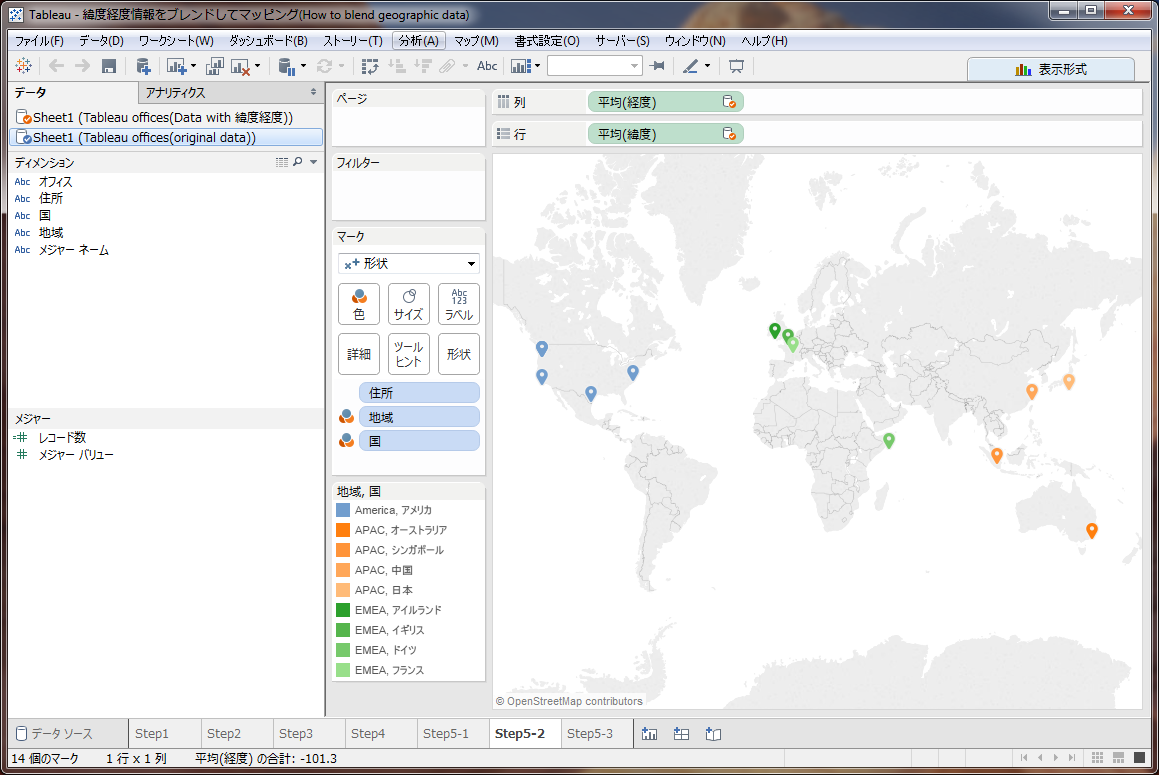The height and width of the screenshot is (775, 1159).
Task: Open the view cards dropdown arrow
Action: pyautogui.click(x=537, y=66)
